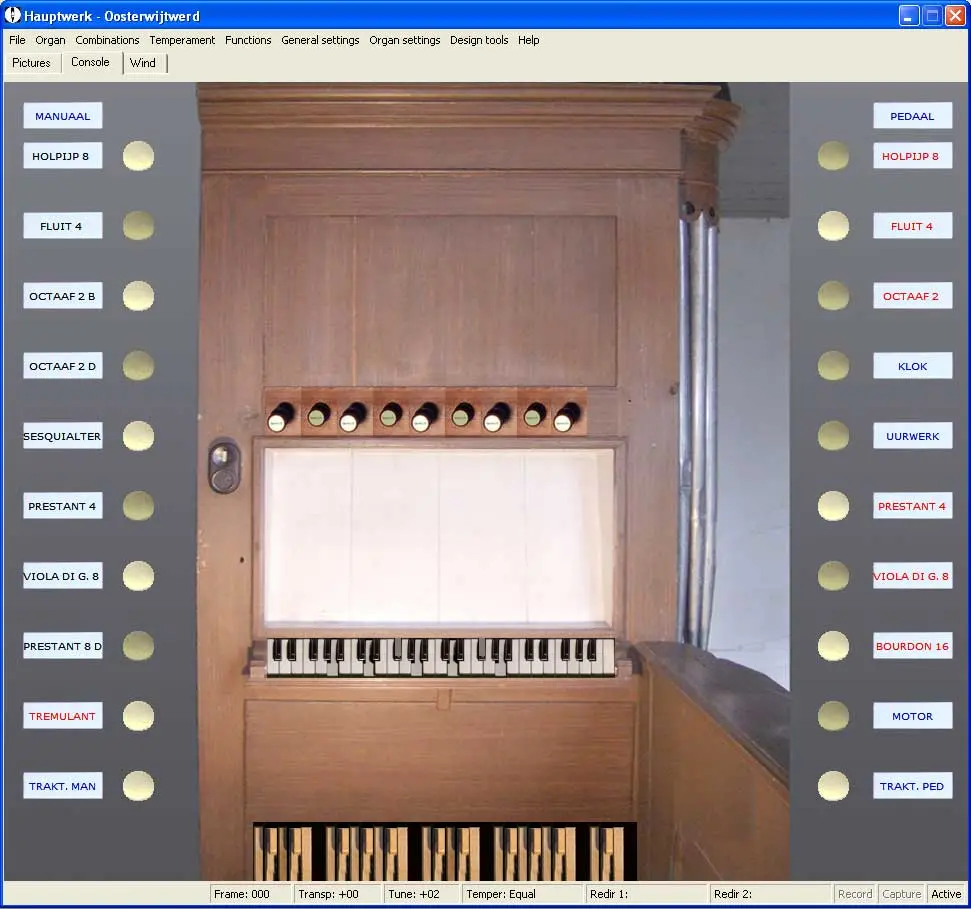The image size is (971, 909).
Task: Click the door lock on the organ case
Action: point(224,466)
